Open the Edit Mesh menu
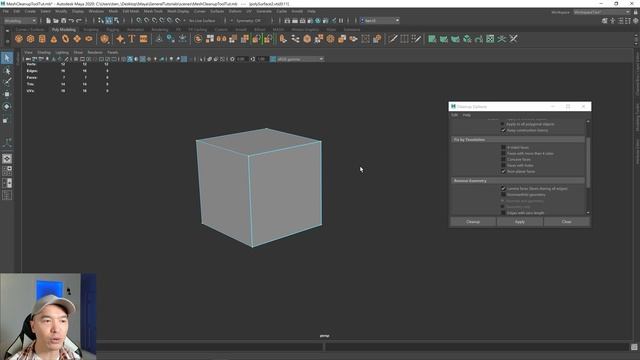 [x=131, y=11]
